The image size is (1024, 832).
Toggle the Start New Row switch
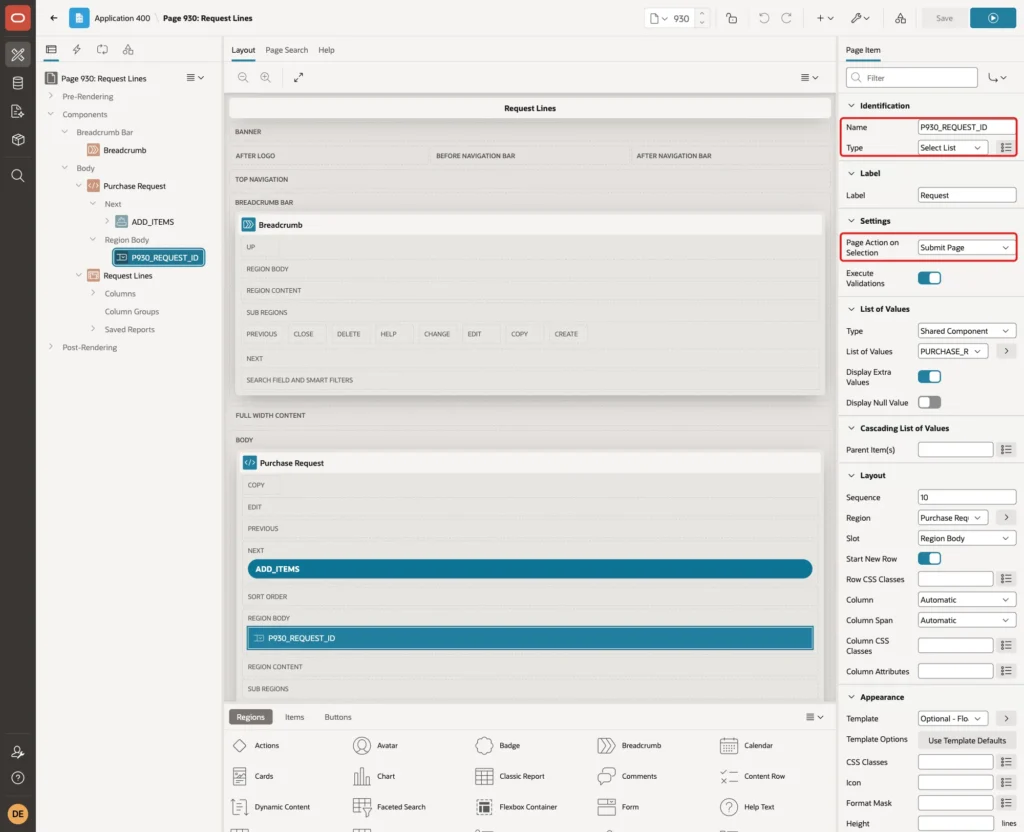click(929, 558)
